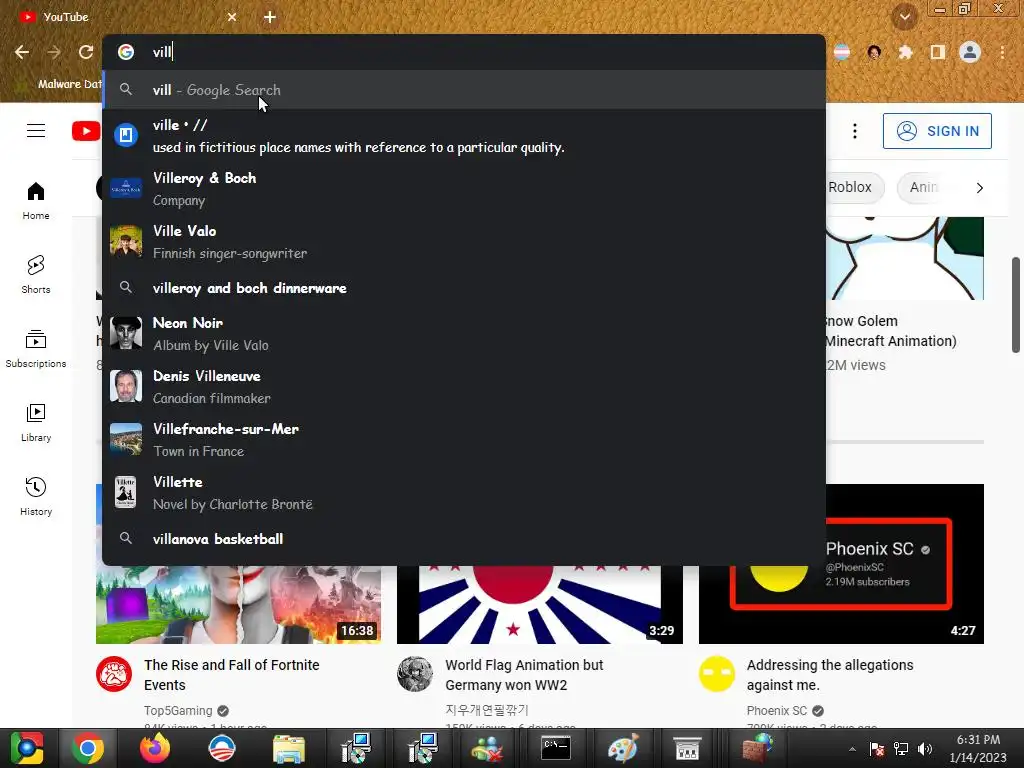Select 'villeroy and boch dinnerware' suggestion

point(464,288)
